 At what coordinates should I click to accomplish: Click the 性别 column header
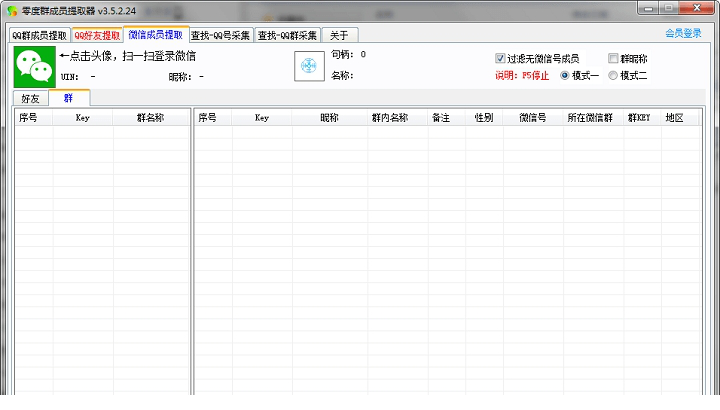coord(484,118)
